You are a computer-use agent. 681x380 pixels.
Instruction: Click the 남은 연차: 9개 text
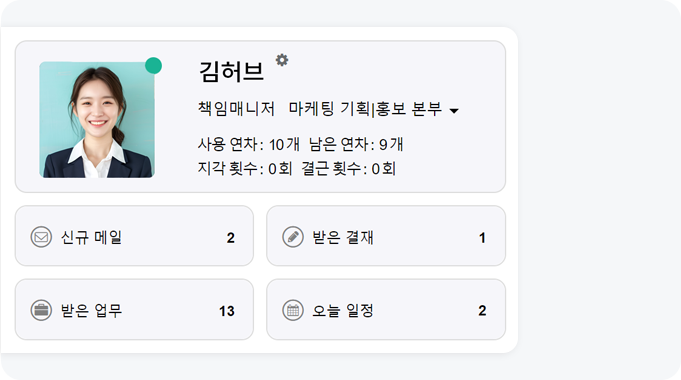356,145
